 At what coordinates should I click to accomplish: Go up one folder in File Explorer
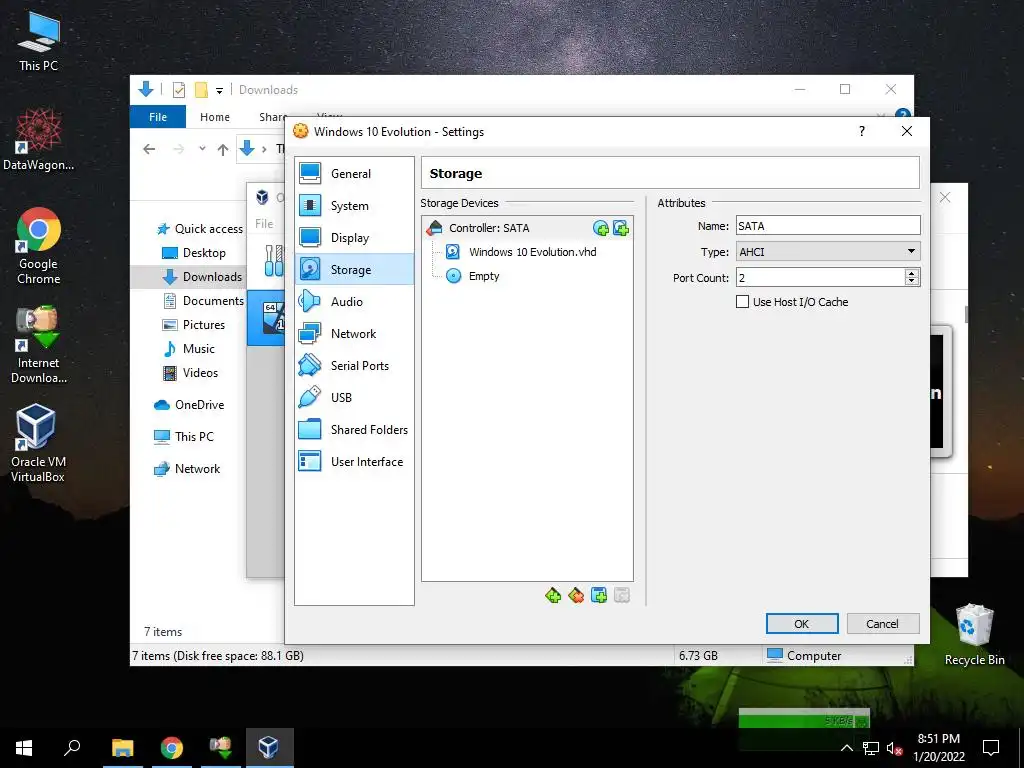[223, 150]
